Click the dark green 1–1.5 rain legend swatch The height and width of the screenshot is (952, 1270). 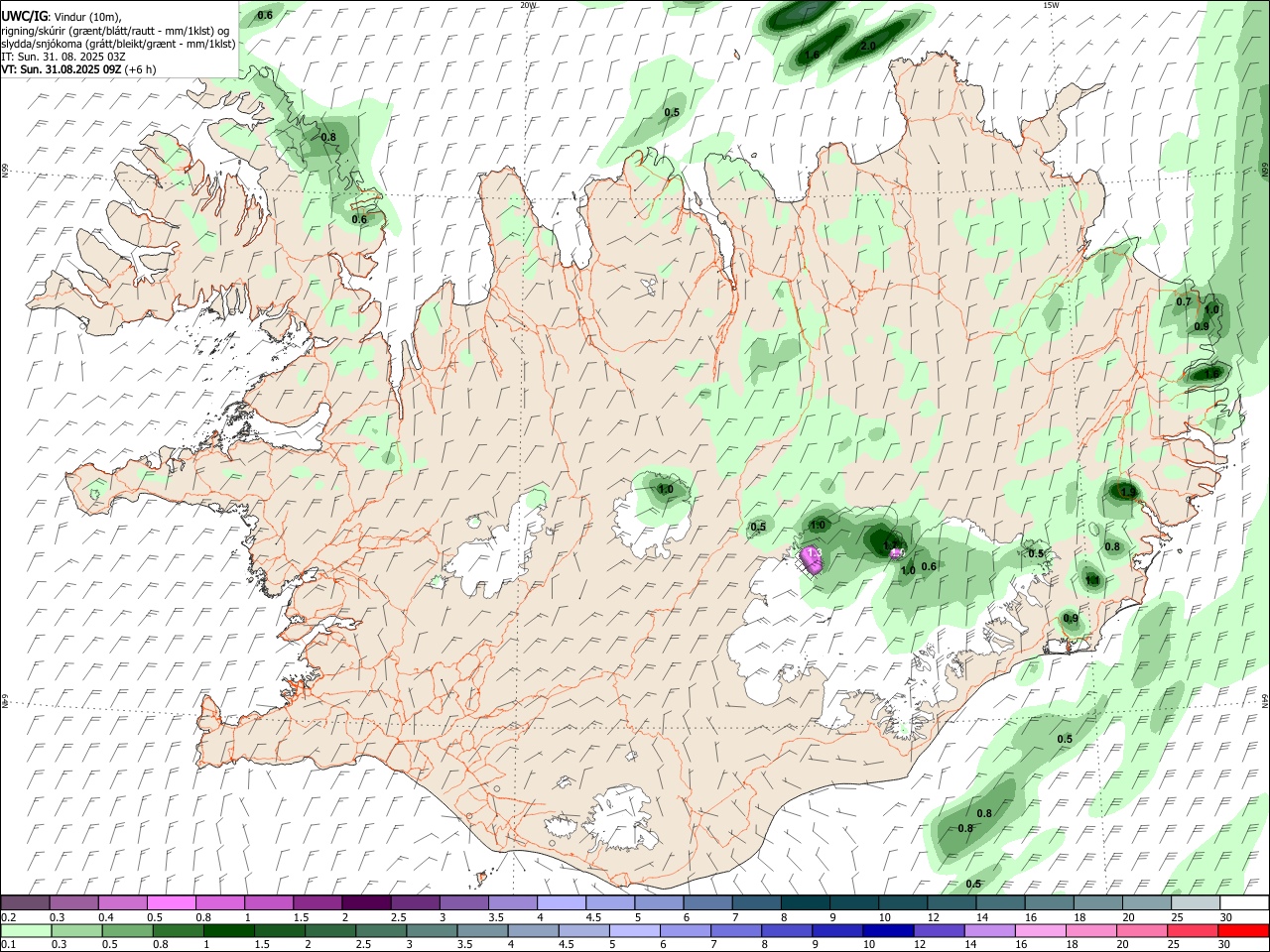[x=229, y=930]
